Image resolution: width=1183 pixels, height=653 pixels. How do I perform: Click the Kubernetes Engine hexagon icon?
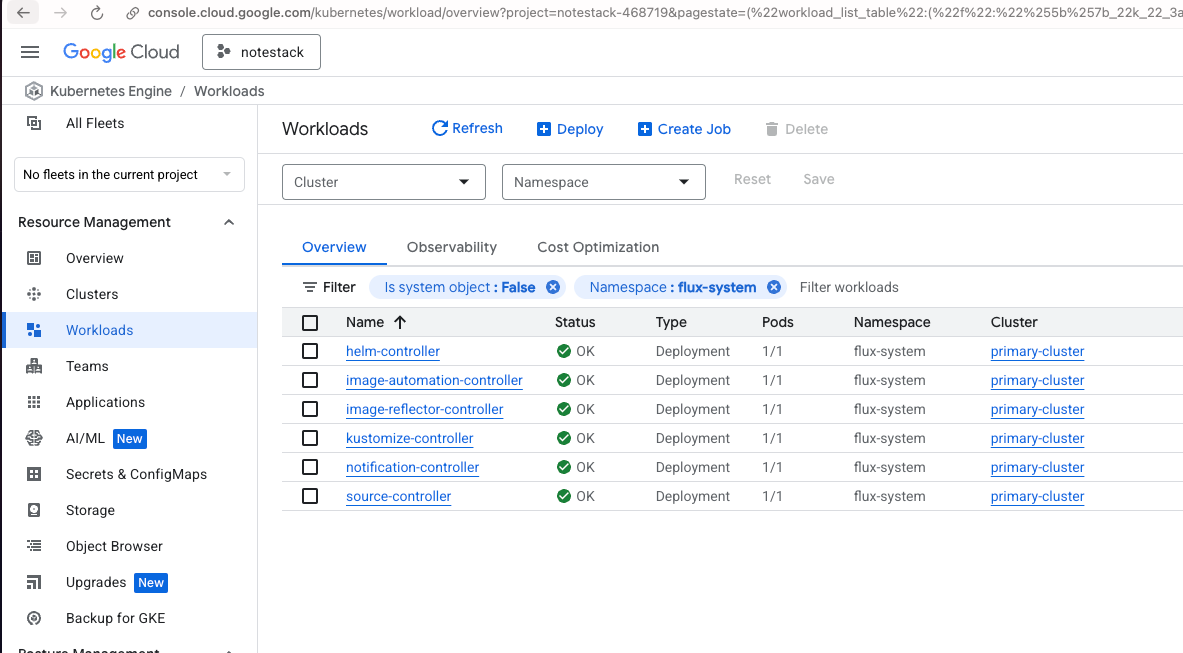pos(34,91)
